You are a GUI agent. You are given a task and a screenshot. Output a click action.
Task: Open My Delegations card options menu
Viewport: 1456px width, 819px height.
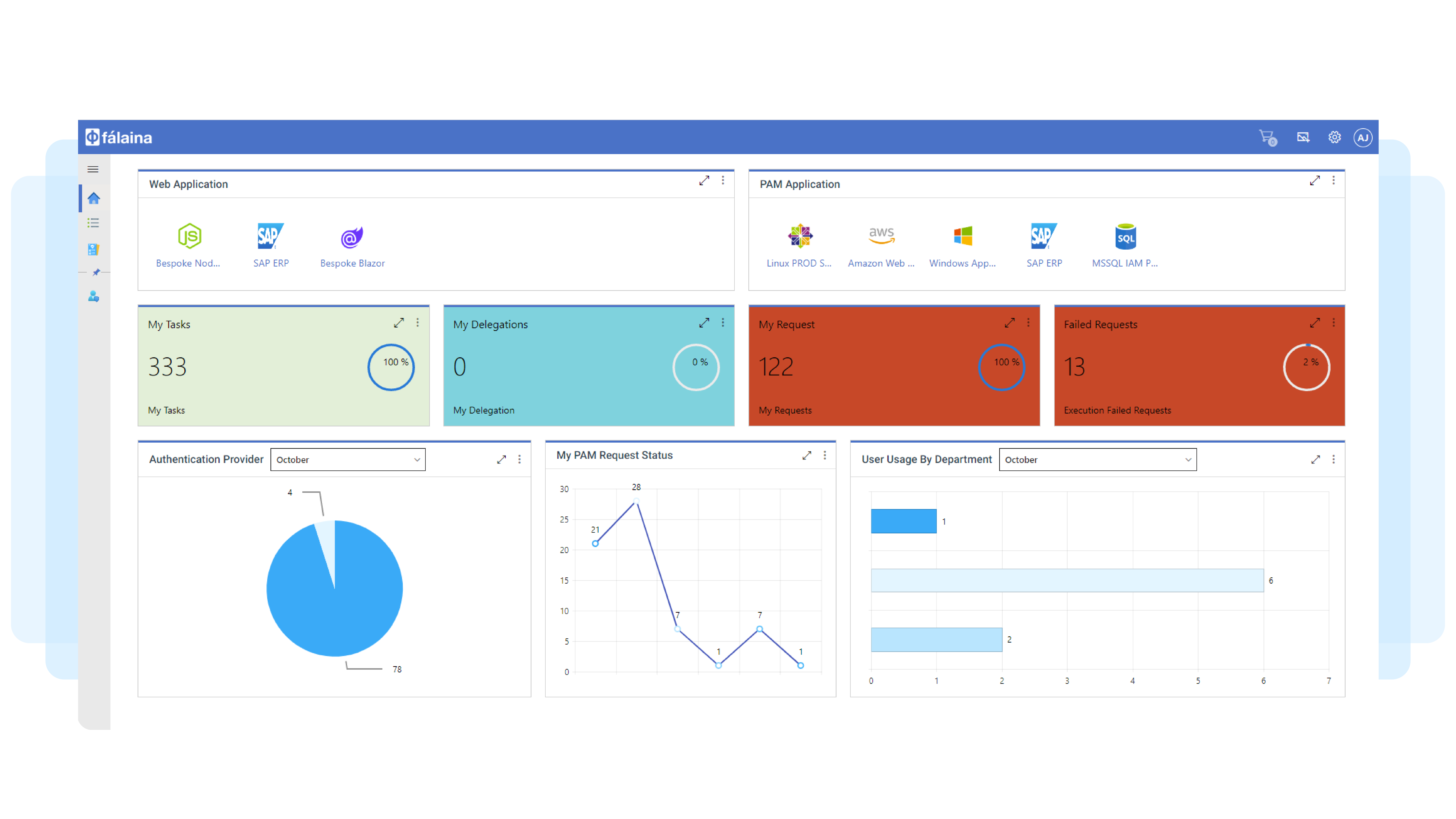(x=723, y=323)
